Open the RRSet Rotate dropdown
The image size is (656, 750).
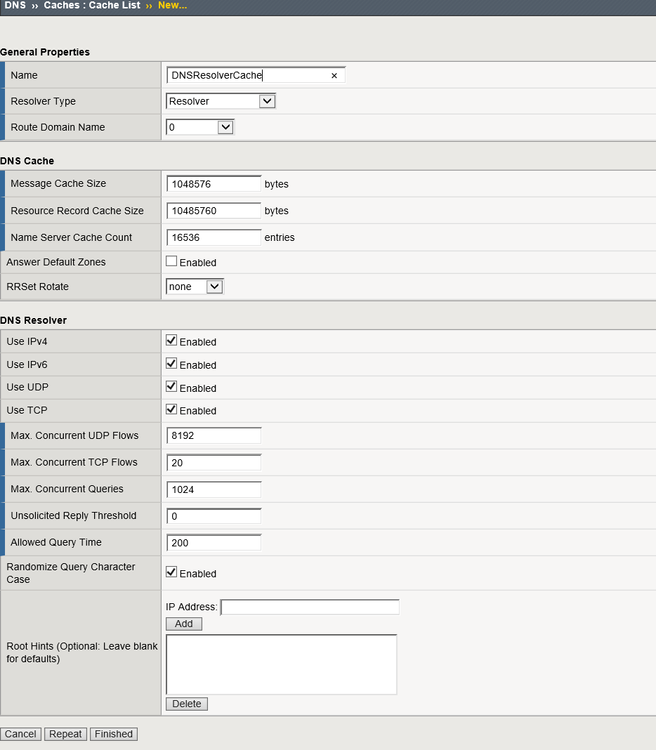[x=195, y=286]
